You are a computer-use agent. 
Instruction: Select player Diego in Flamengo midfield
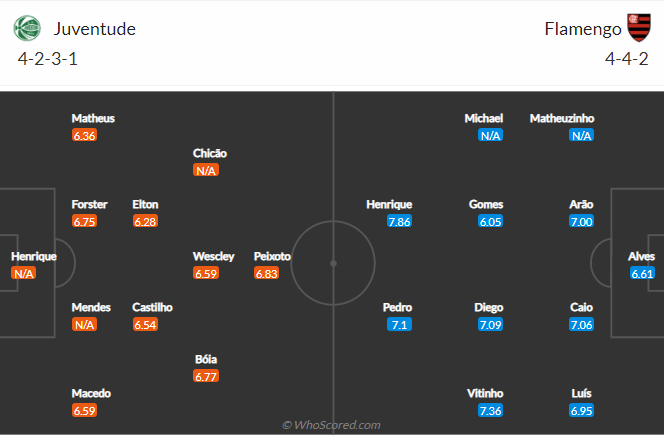(489, 307)
